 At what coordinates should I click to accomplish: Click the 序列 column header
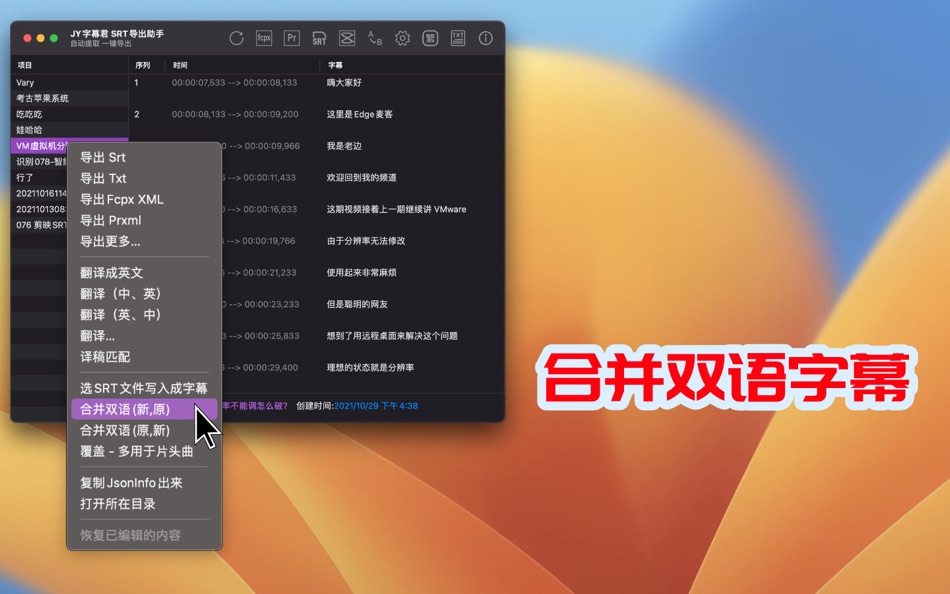[x=143, y=65]
